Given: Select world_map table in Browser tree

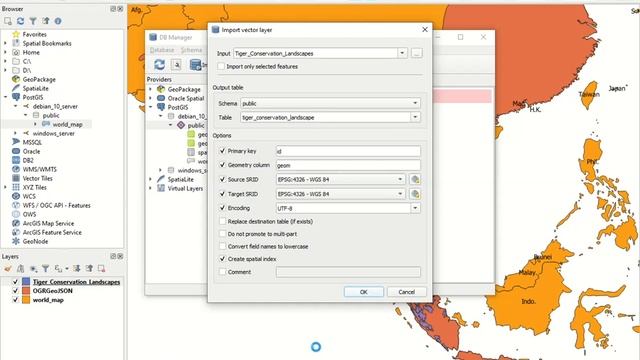Looking at the screenshot, I should point(67,124).
